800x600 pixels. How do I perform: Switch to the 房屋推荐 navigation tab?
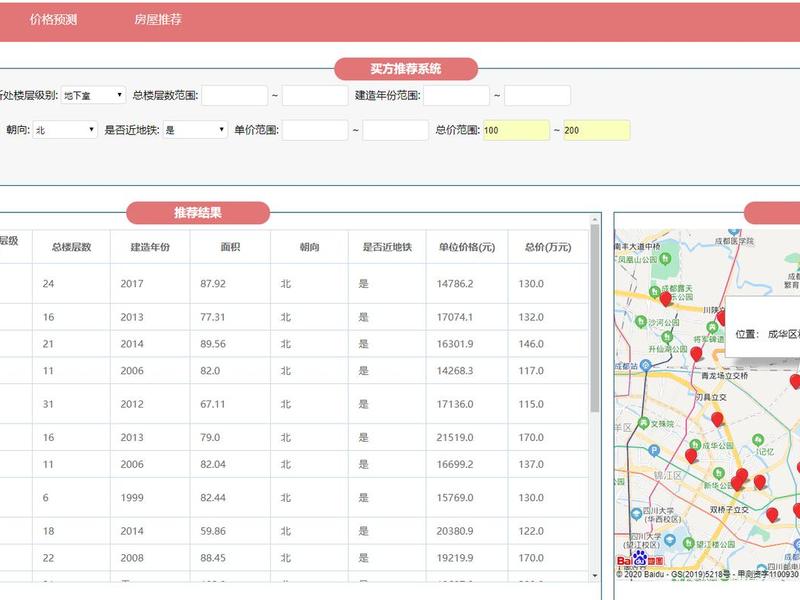click(158, 20)
